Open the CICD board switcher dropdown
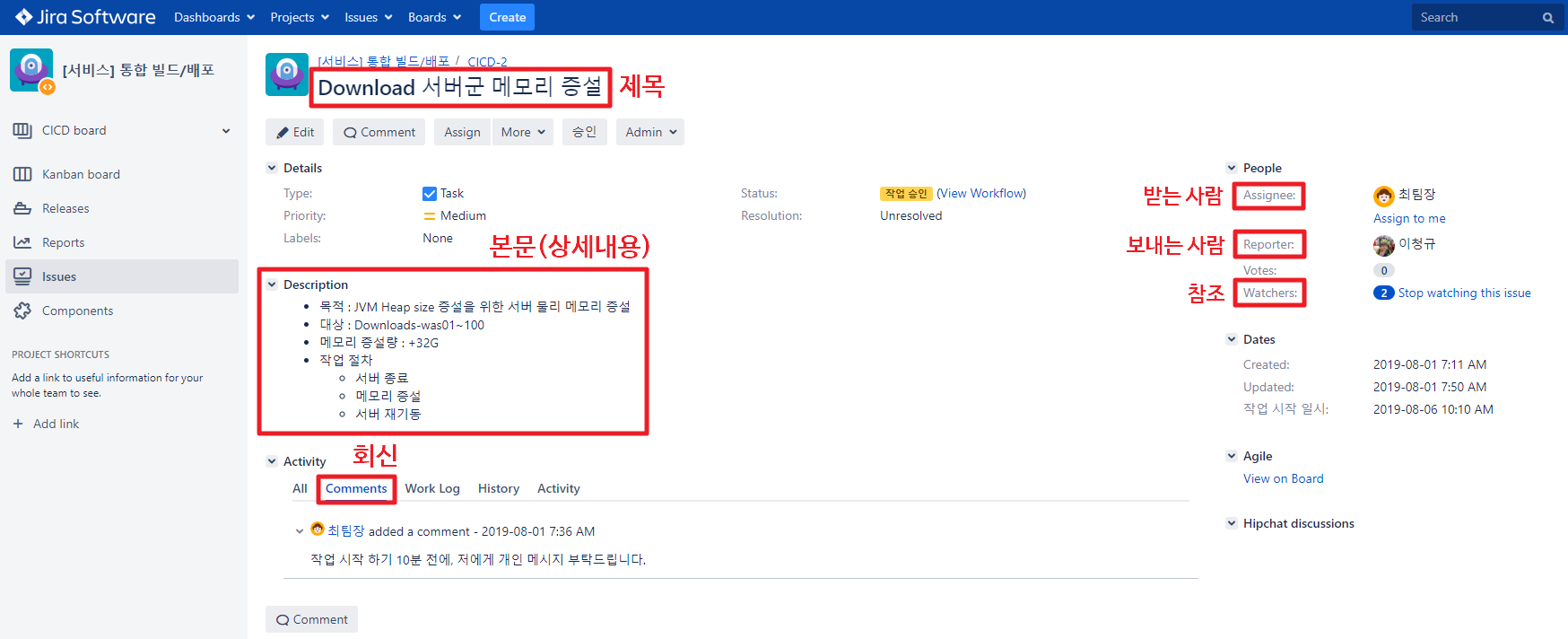The width and height of the screenshot is (1568, 639). [x=226, y=131]
